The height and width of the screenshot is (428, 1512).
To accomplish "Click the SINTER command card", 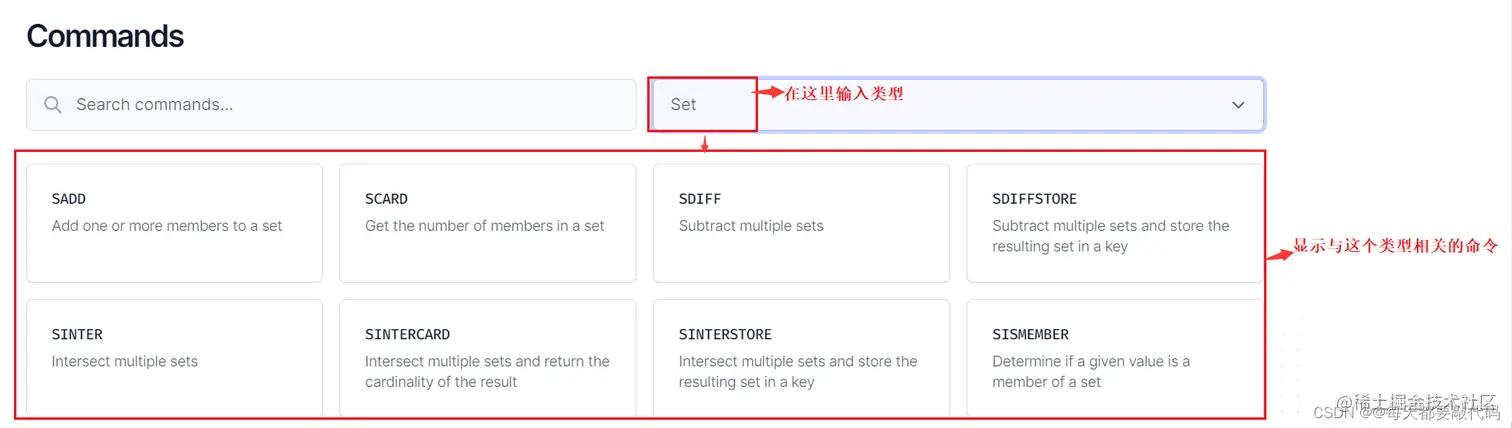I will (174, 357).
